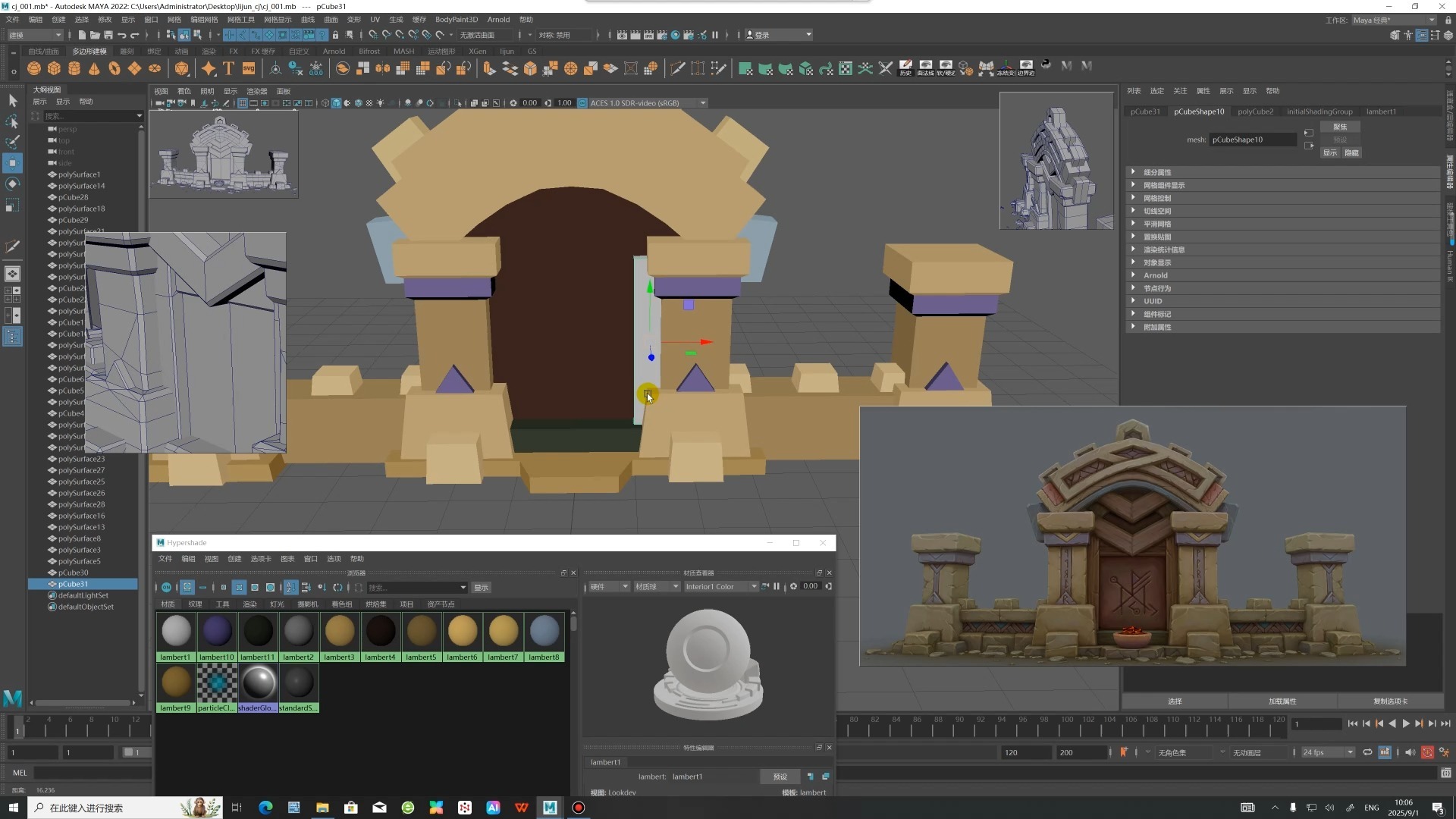Click the 复制选项卡 button
The height and width of the screenshot is (819, 1456).
pyautogui.click(x=1390, y=701)
